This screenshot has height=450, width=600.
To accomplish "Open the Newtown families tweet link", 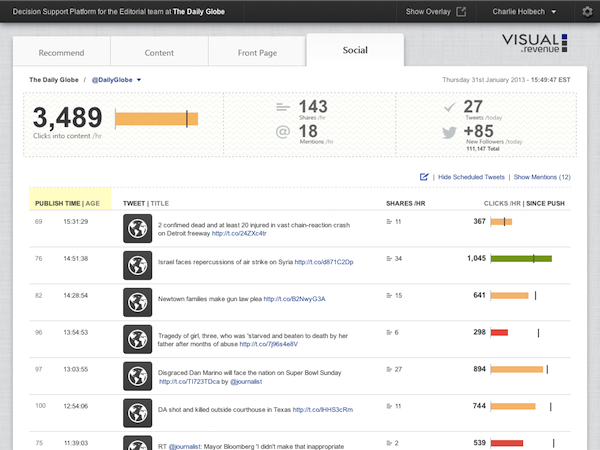I will click(294, 299).
